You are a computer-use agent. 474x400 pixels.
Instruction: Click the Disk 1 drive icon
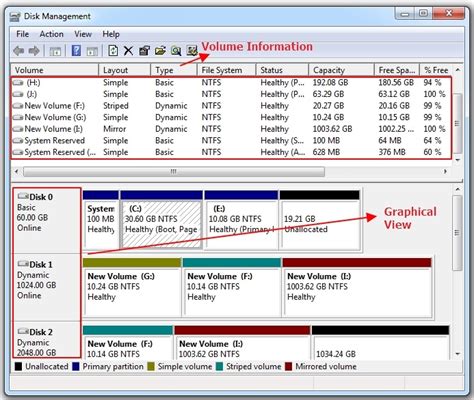23,264
